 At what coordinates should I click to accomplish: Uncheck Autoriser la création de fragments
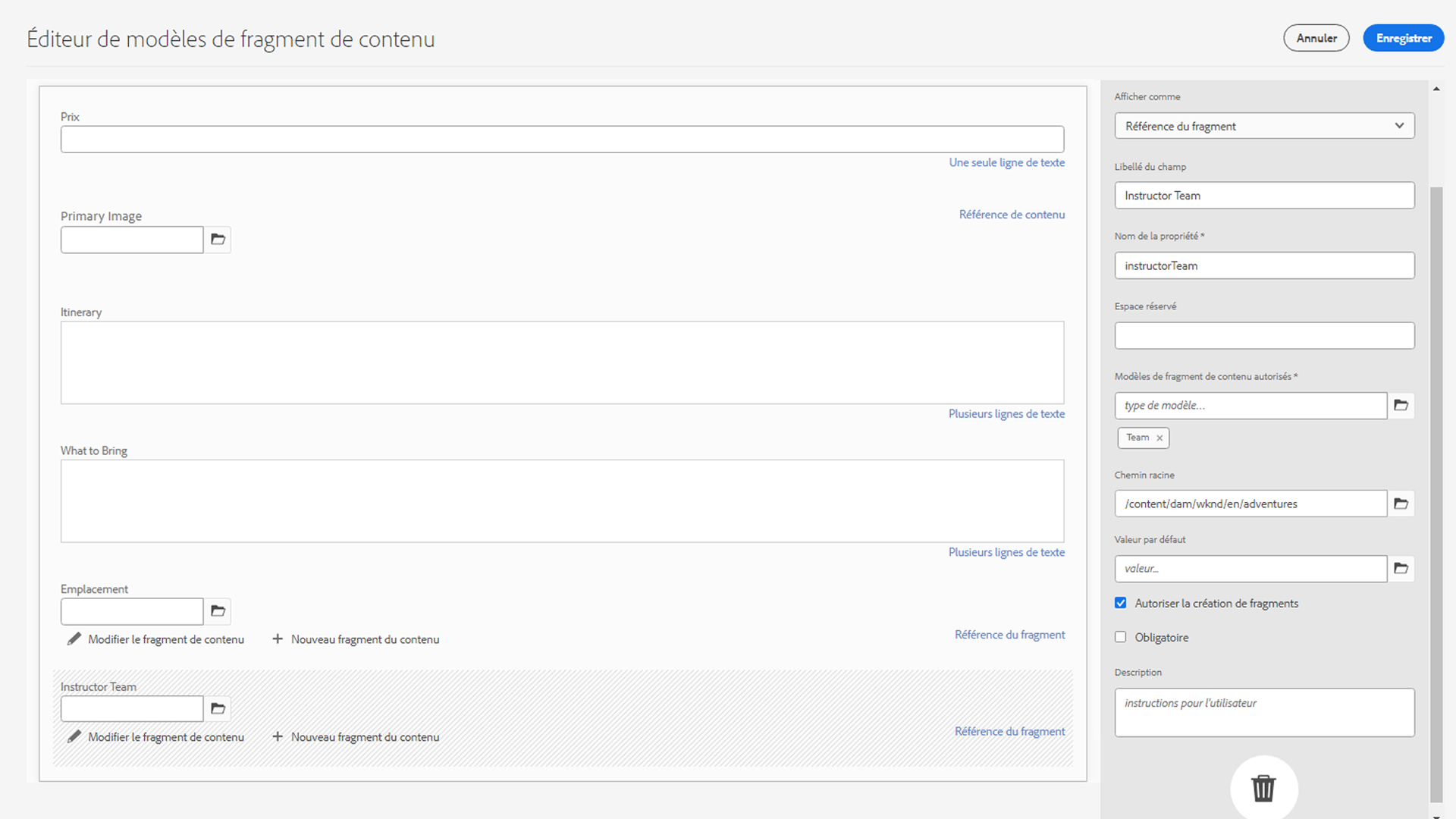[1121, 603]
